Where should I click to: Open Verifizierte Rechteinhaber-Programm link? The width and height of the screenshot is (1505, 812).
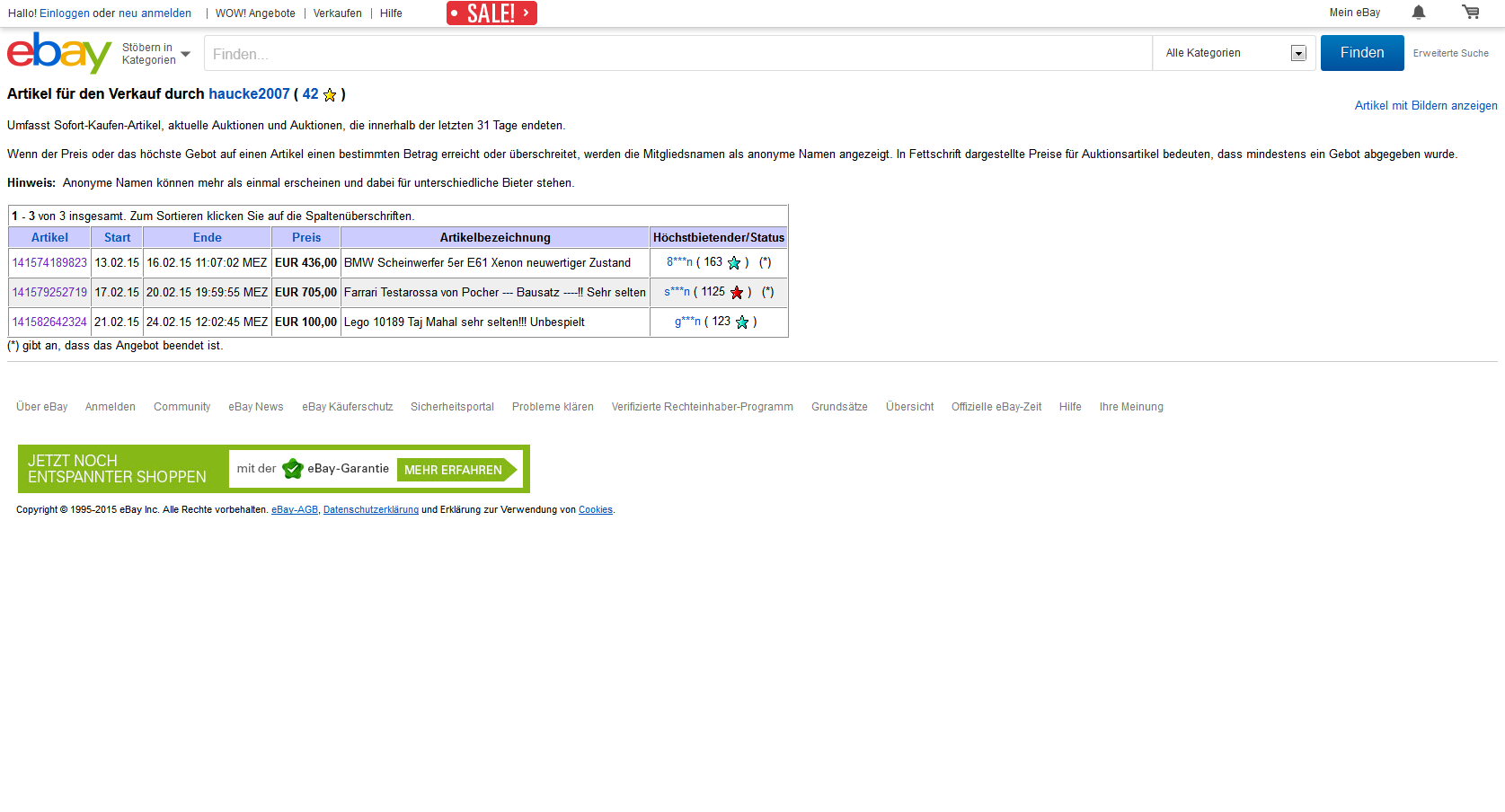click(x=703, y=407)
